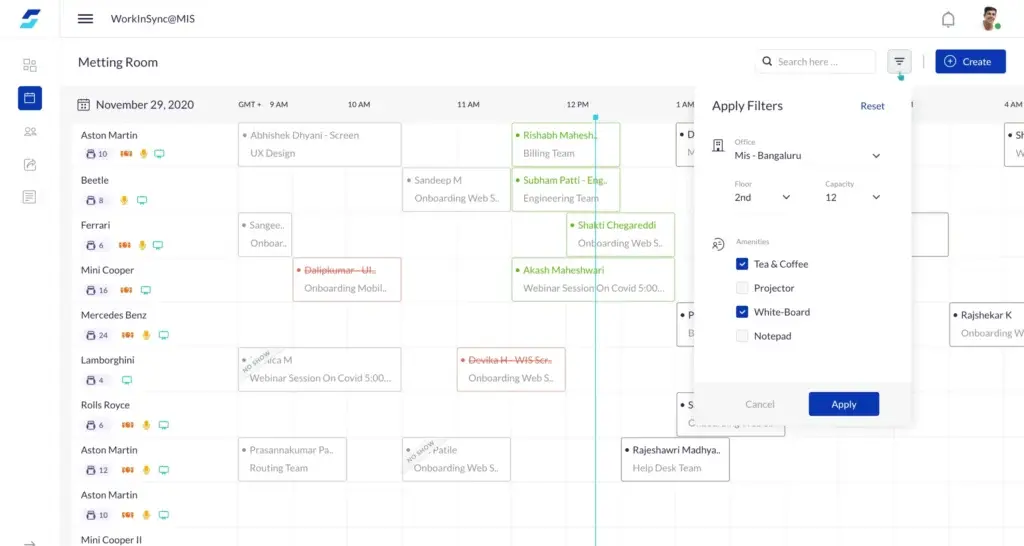Click the screen icon for Rolls Royce

click(164, 425)
